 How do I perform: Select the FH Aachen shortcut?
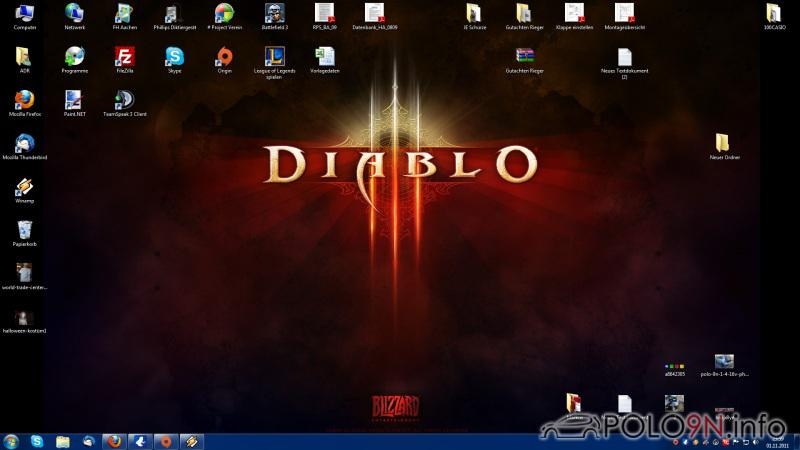coord(124,16)
